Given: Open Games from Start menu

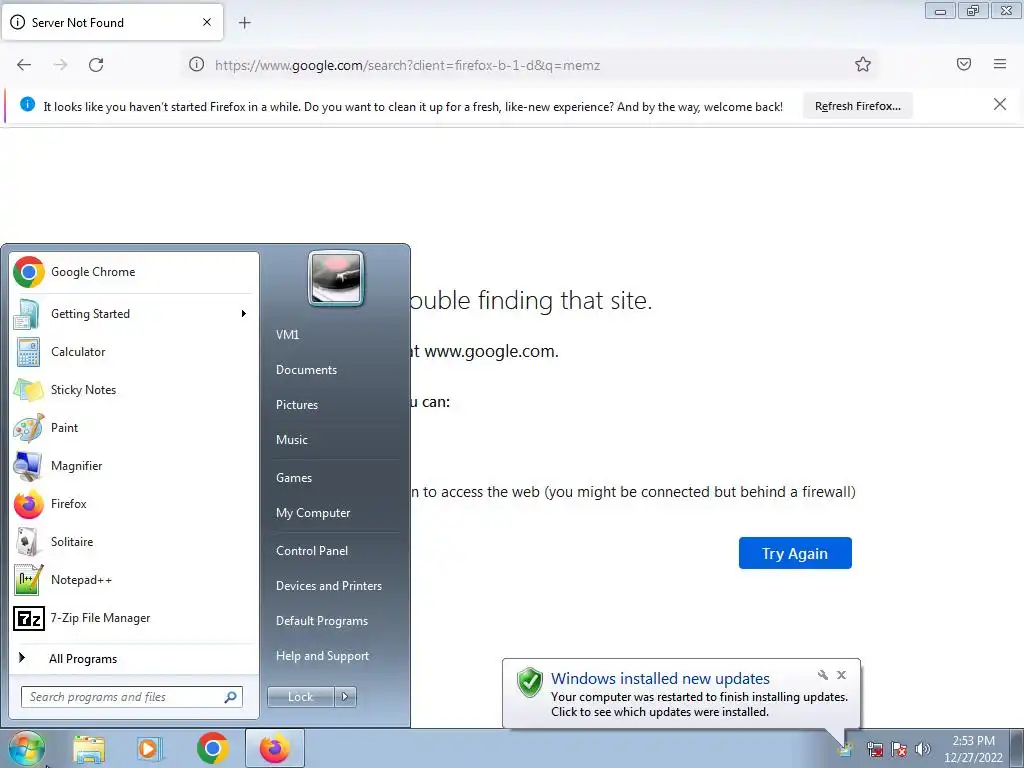Looking at the screenshot, I should pos(294,477).
